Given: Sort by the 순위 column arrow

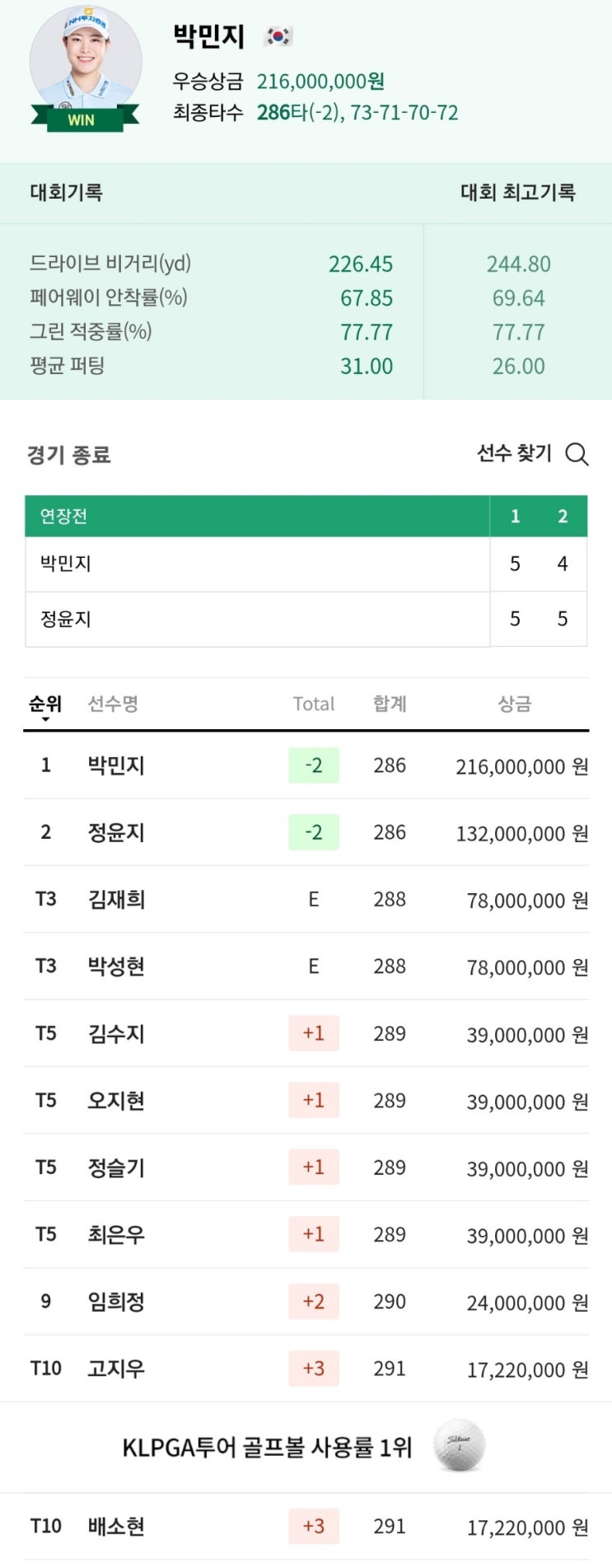Looking at the screenshot, I should [x=45, y=719].
